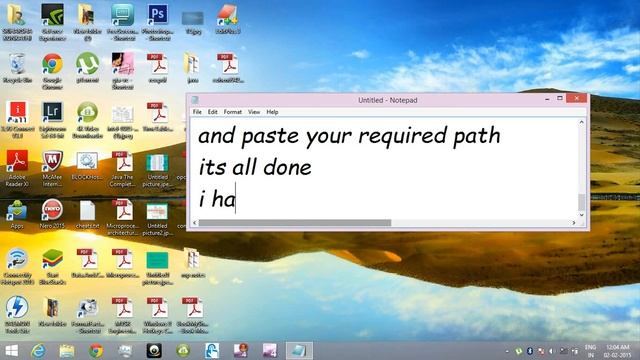Select the Java The Complete PDF icon
This screenshot has width=640, height=360.
click(122, 168)
